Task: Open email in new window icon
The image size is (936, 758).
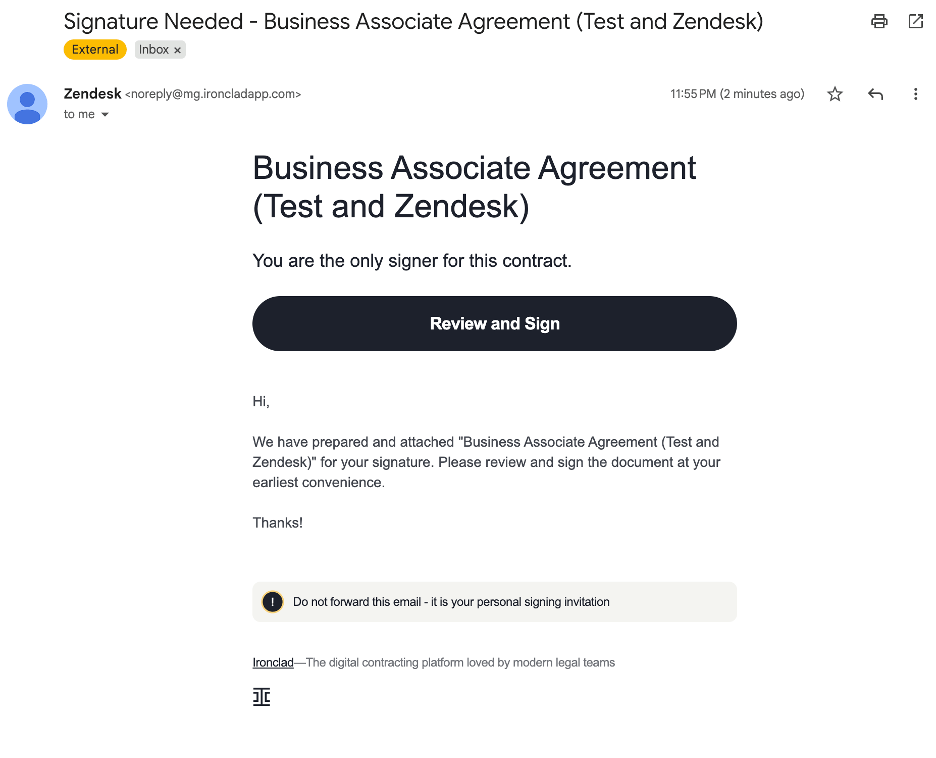Action: coord(915,21)
